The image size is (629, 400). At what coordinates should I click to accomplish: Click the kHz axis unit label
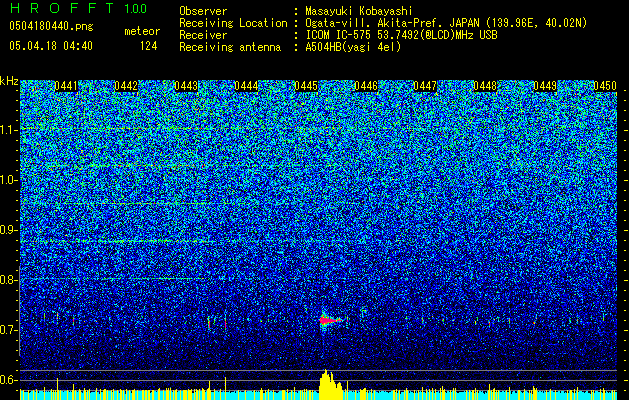[x=9, y=81]
